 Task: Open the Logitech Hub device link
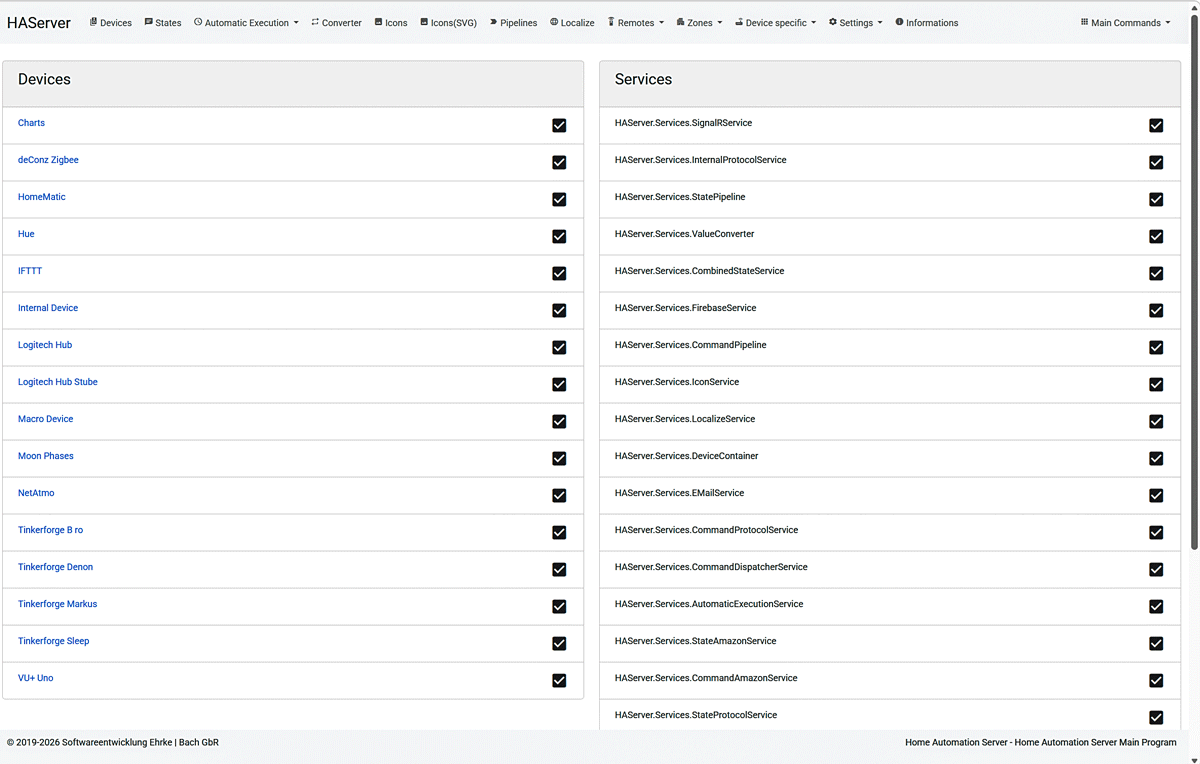pos(45,345)
